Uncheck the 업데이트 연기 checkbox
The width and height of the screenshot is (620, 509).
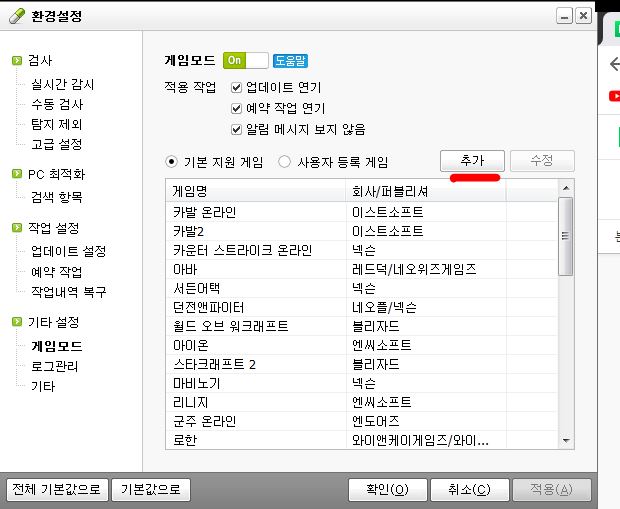(236, 87)
